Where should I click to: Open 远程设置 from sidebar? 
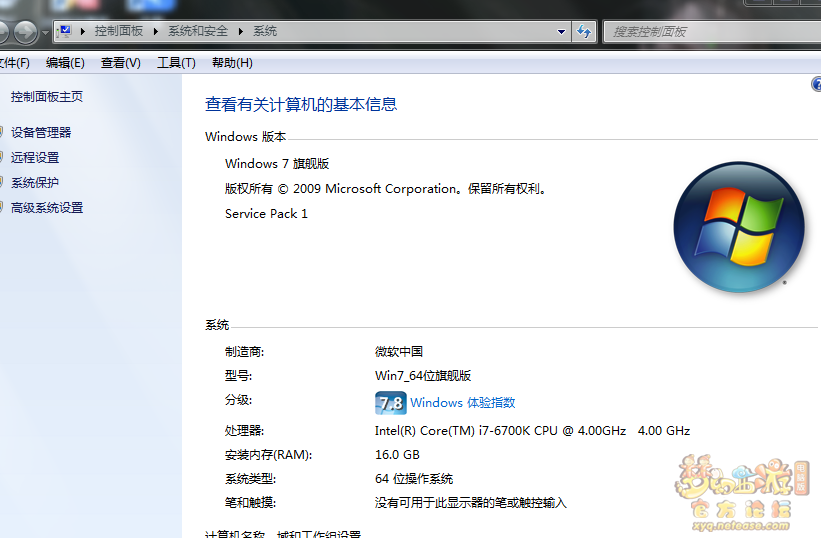click(35, 158)
